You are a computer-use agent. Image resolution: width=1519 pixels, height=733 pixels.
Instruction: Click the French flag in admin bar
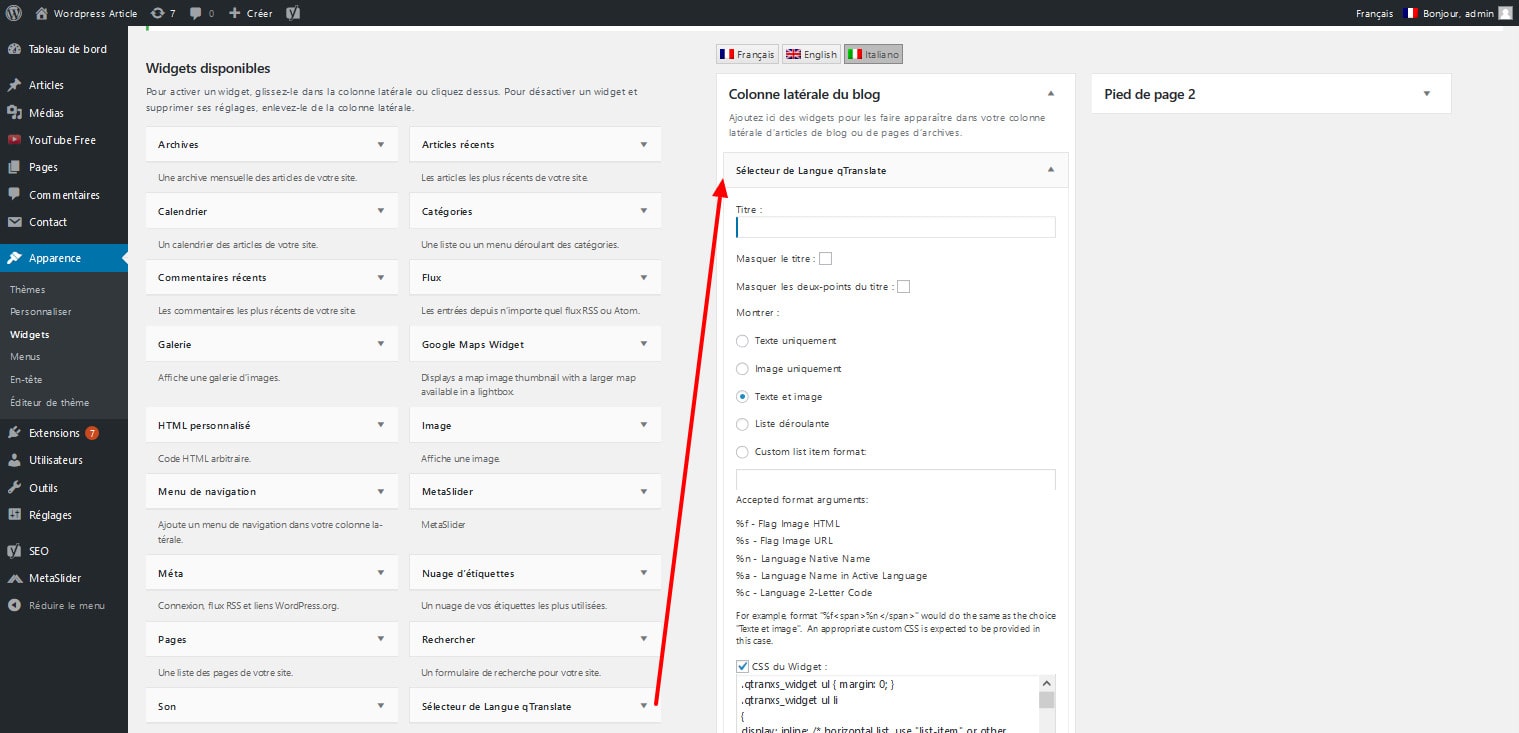(1410, 13)
